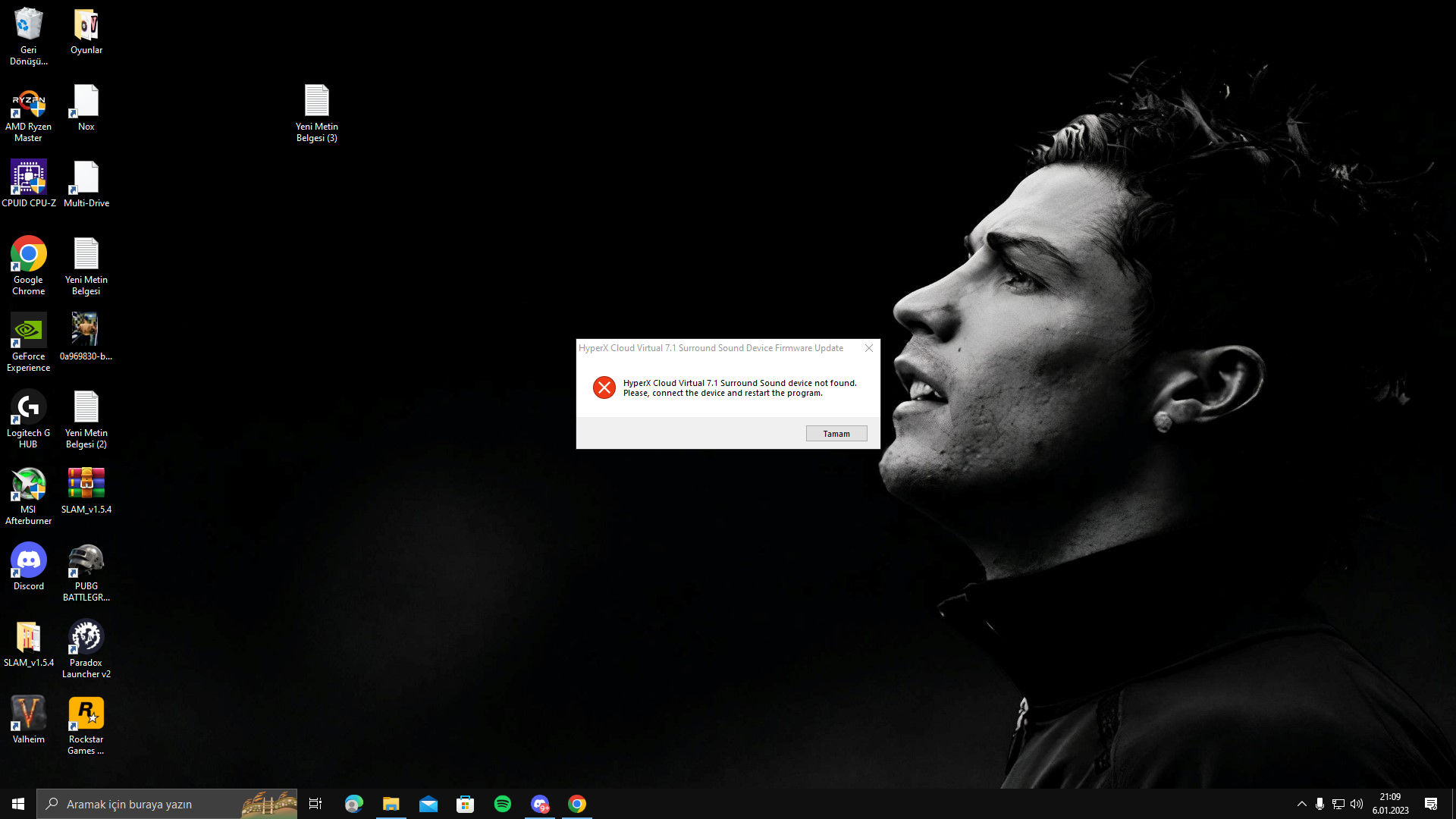Select the Rockstar Games launcher icon
The height and width of the screenshot is (819, 1456).
86,726
